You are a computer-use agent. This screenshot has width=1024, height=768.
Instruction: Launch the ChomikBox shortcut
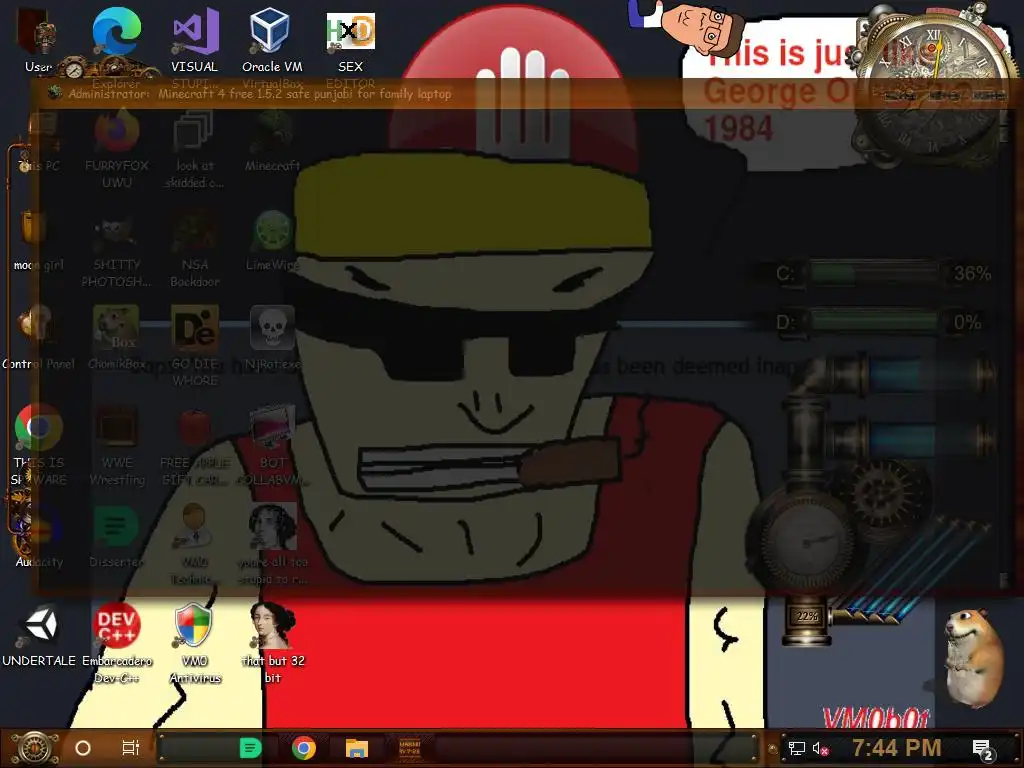tap(117, 338)
